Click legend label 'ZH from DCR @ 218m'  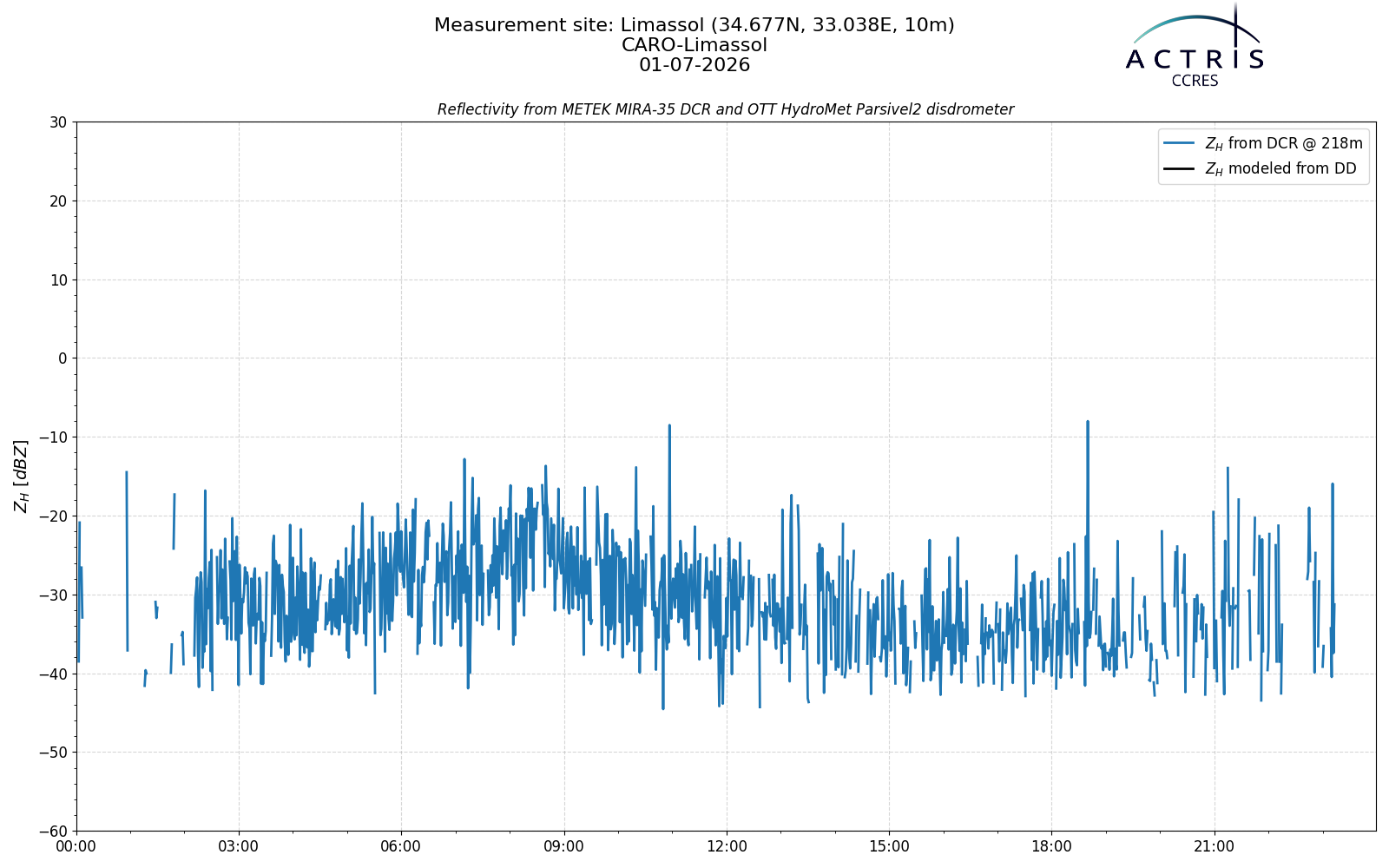(1284, 143)
